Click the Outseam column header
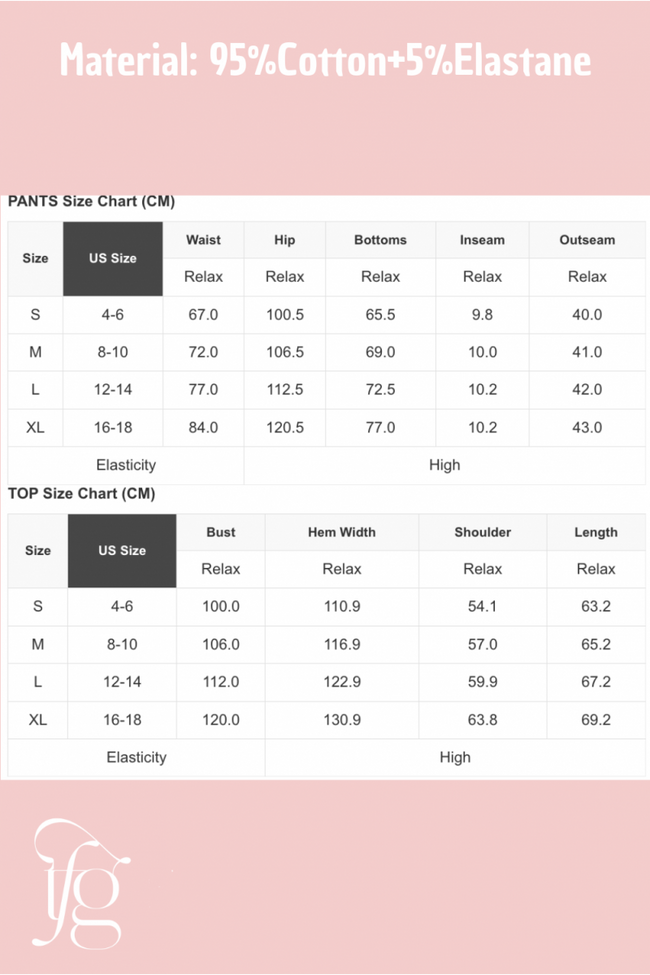 click(x=587, y=240)
